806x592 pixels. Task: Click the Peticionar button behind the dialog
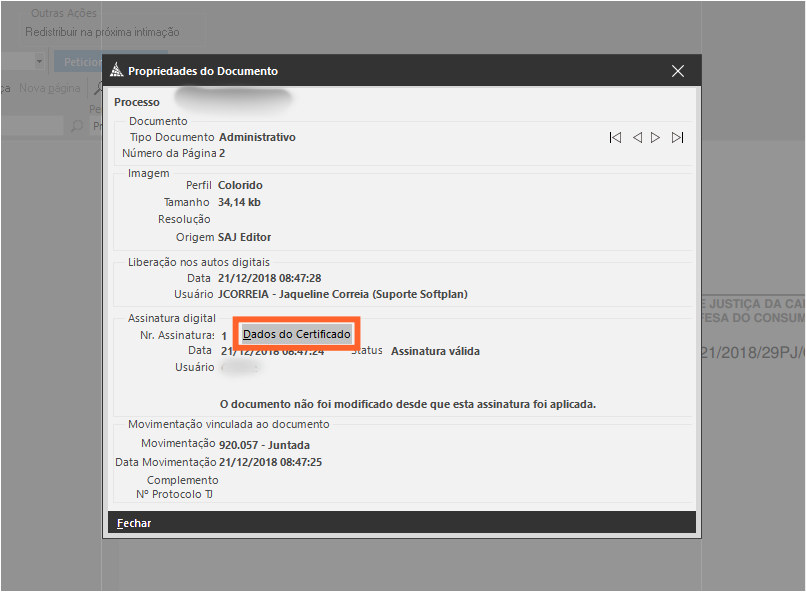point(78,61)
